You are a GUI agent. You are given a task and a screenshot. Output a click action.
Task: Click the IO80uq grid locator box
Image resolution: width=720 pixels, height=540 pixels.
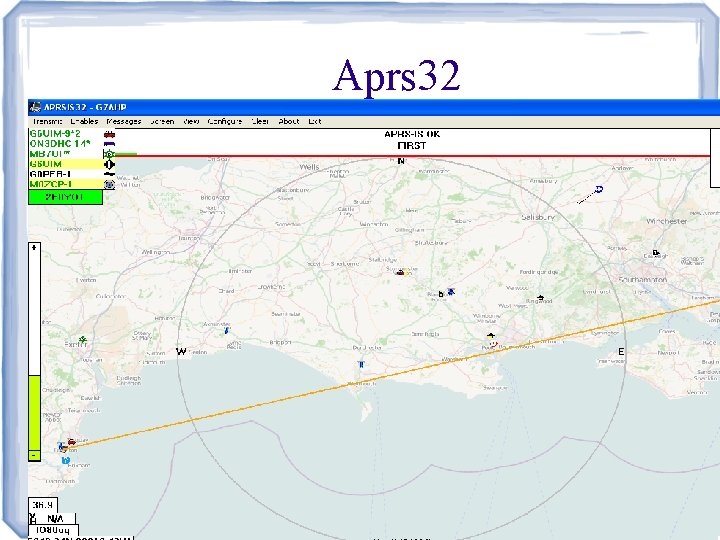(x=53, y=530)
